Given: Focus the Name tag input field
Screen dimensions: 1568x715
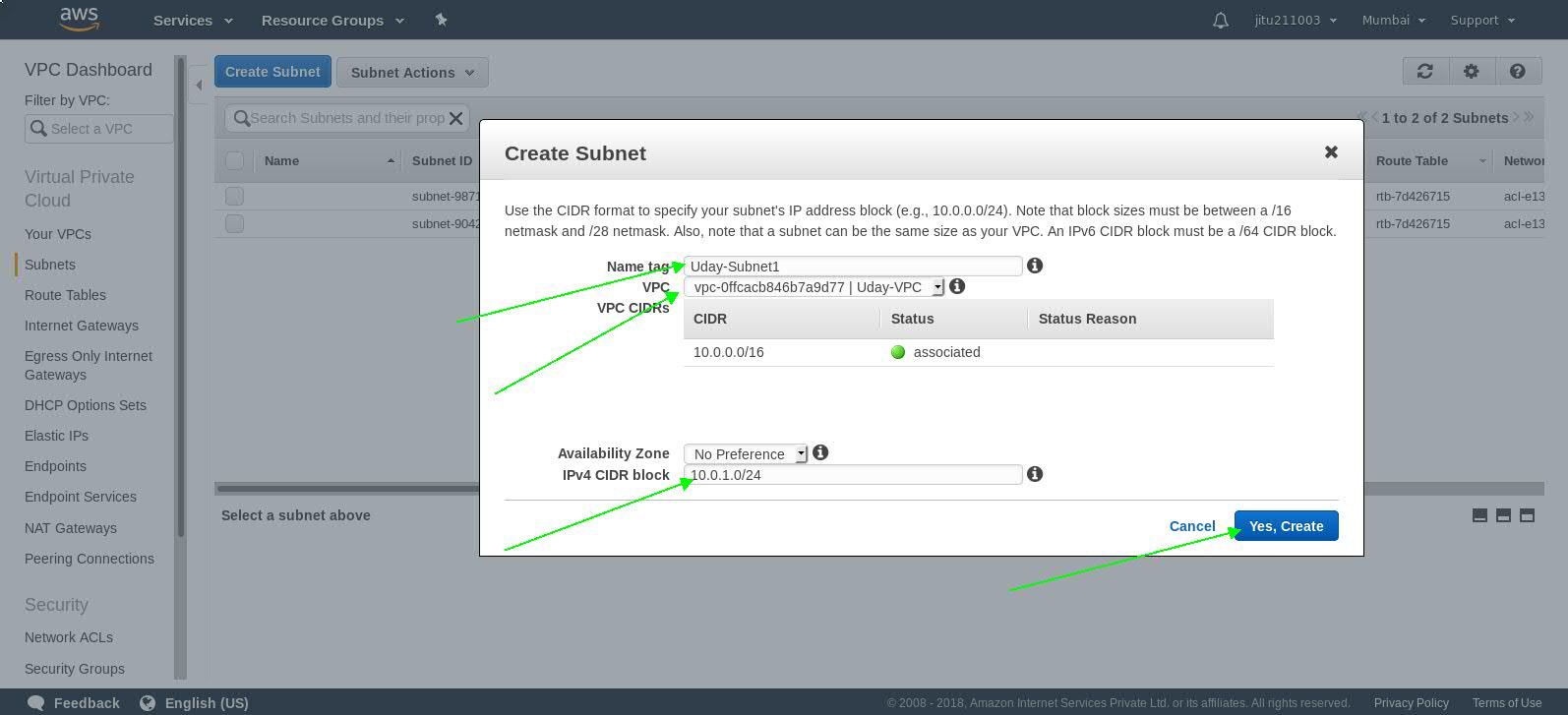Looking at the screenshot, I should point(853,266).
